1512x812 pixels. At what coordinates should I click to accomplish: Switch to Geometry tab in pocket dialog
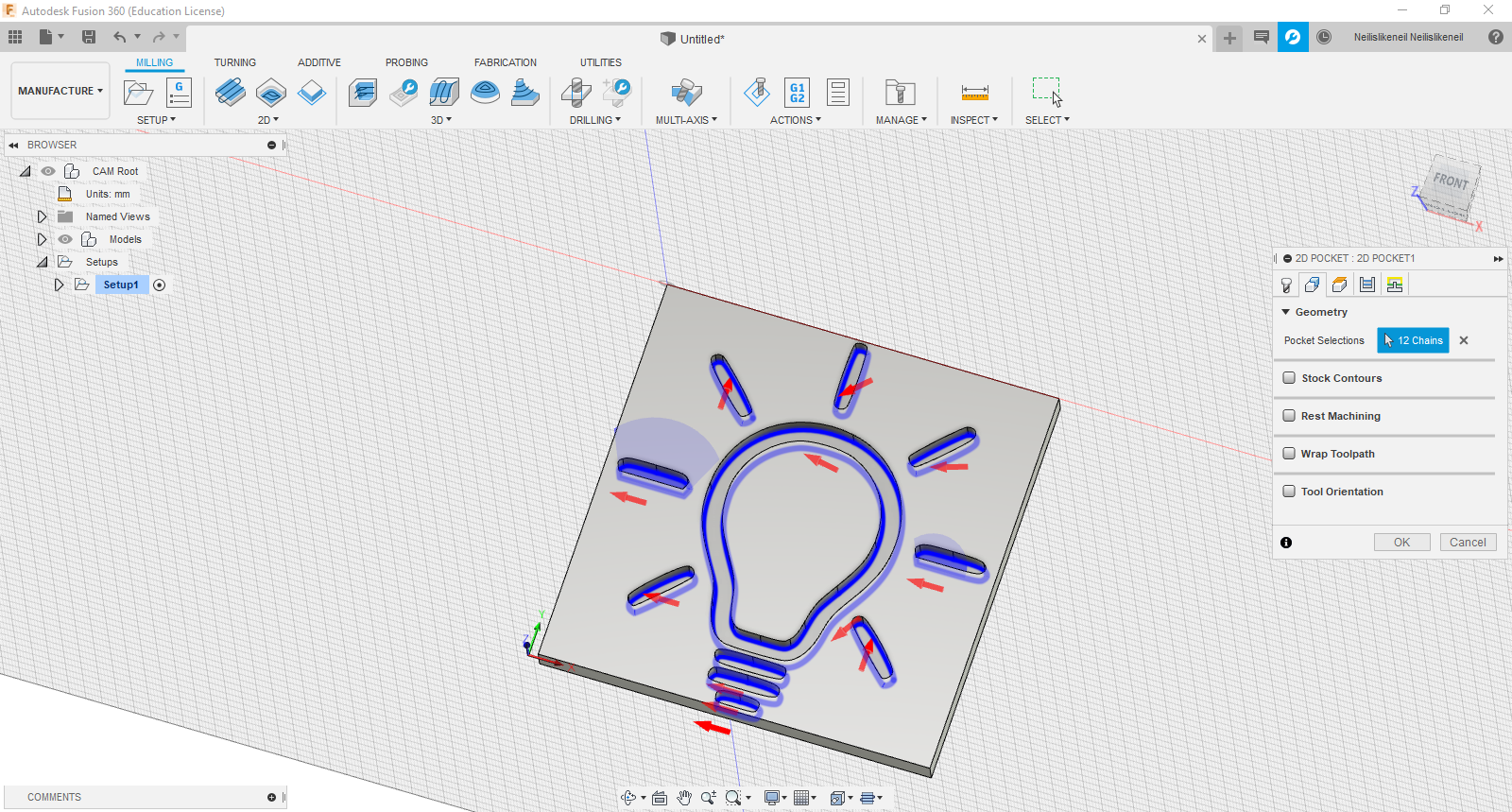tap(1313, 285)
